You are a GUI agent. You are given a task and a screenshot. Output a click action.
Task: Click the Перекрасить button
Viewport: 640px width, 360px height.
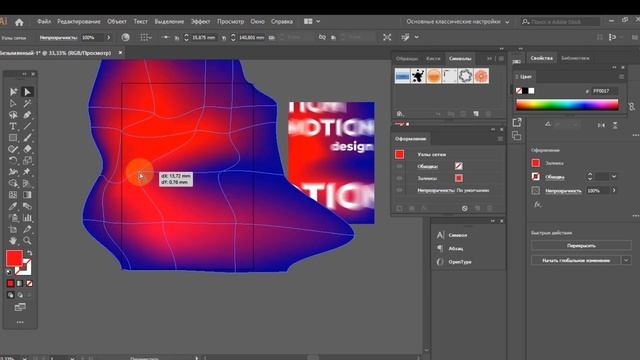pos(581,246)
